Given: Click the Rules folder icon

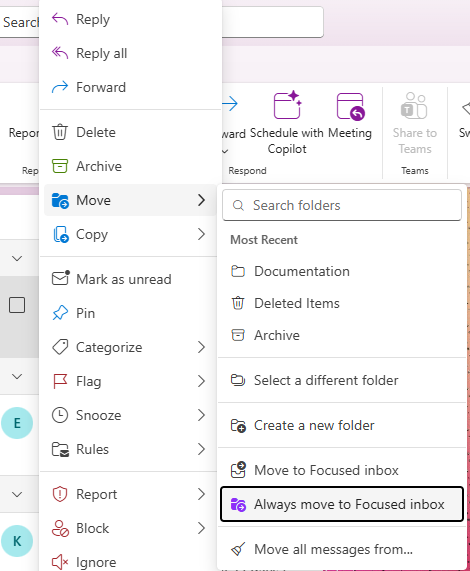Looking at the screenshot, I should (60, 449).
